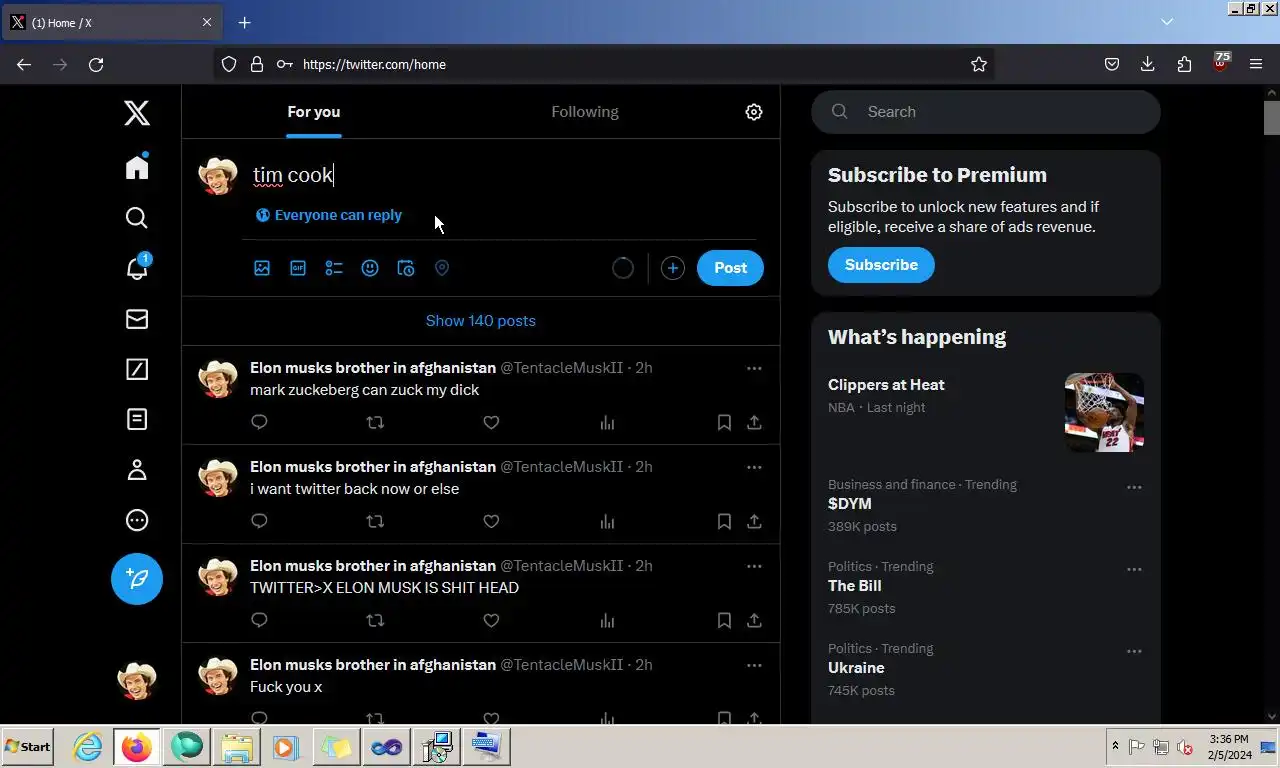Schedule post icon in composer
Image resolution: width=1280 pixels, height=768 pixels.
(x=406, y=268)
